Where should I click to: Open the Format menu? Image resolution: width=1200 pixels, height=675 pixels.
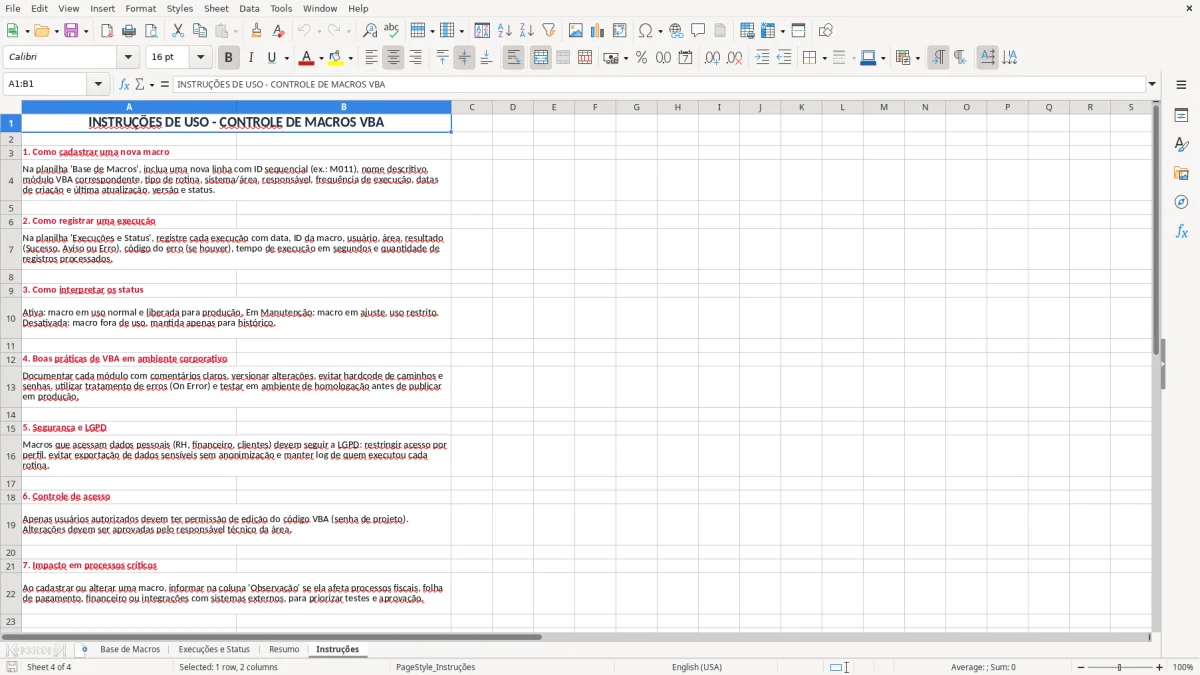tap(140, 8)
